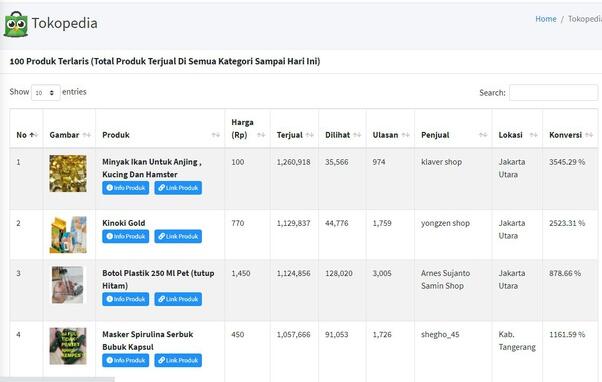
Task: Select location Kab. Tangerang
Action: coord(517,340)
